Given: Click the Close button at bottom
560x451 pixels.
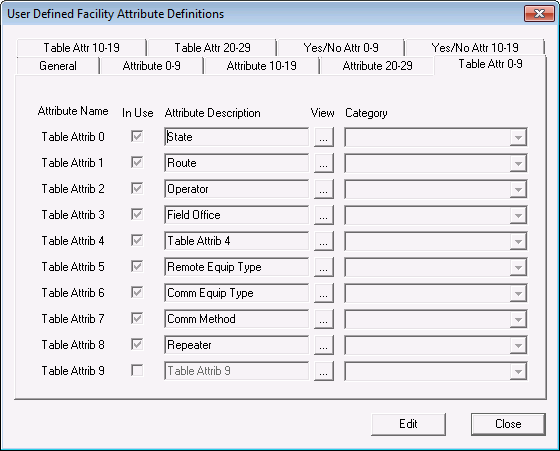Looking at the screenshot, I should (508, 424).
